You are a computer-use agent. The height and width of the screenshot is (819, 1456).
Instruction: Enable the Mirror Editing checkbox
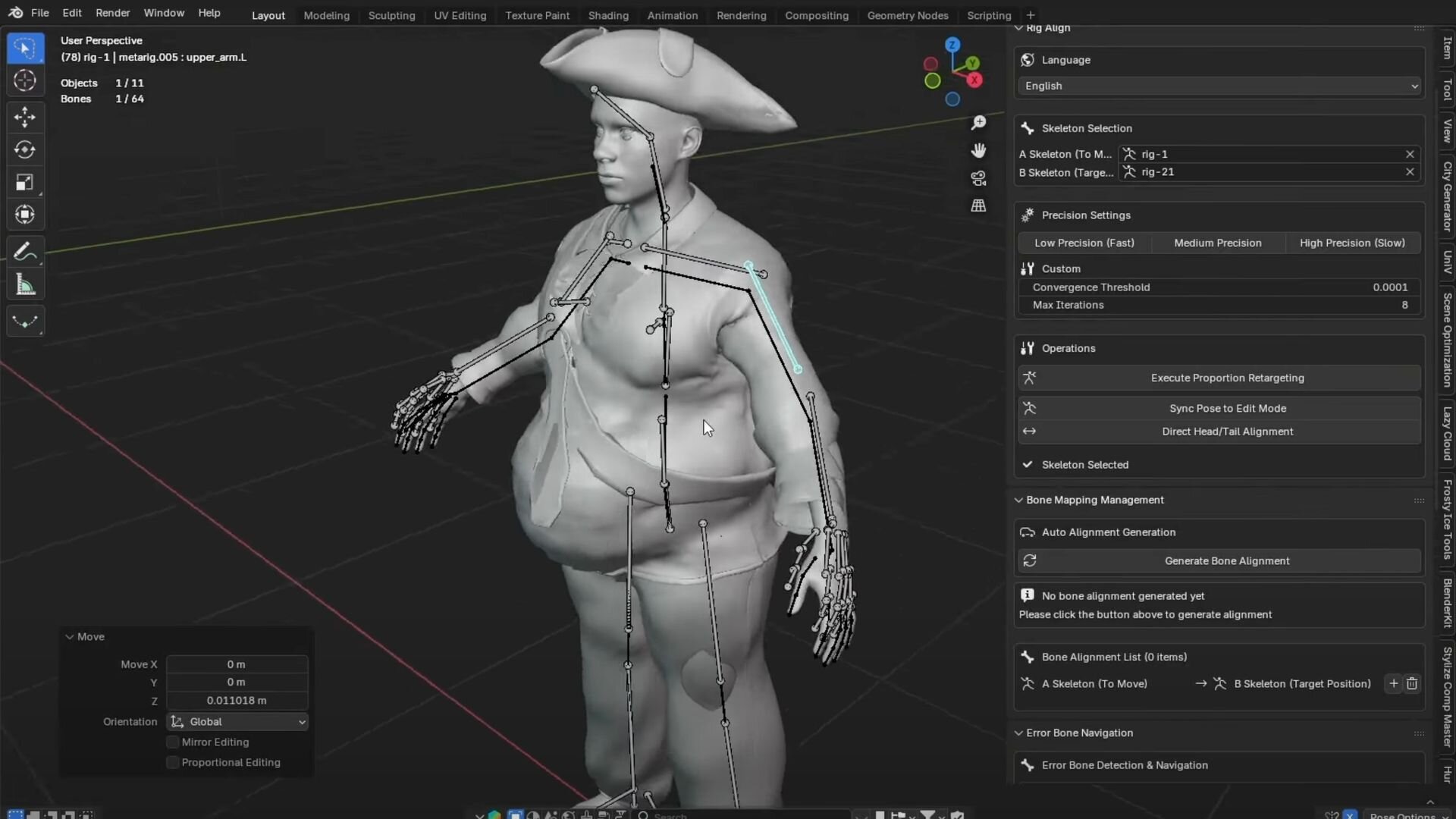pyautogui.click(x=173, y=742)
